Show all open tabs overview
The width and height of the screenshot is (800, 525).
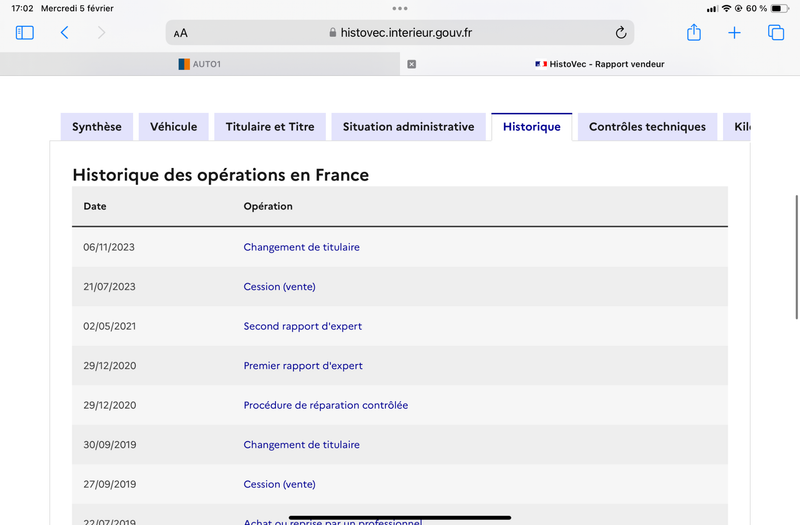point(776,33)
